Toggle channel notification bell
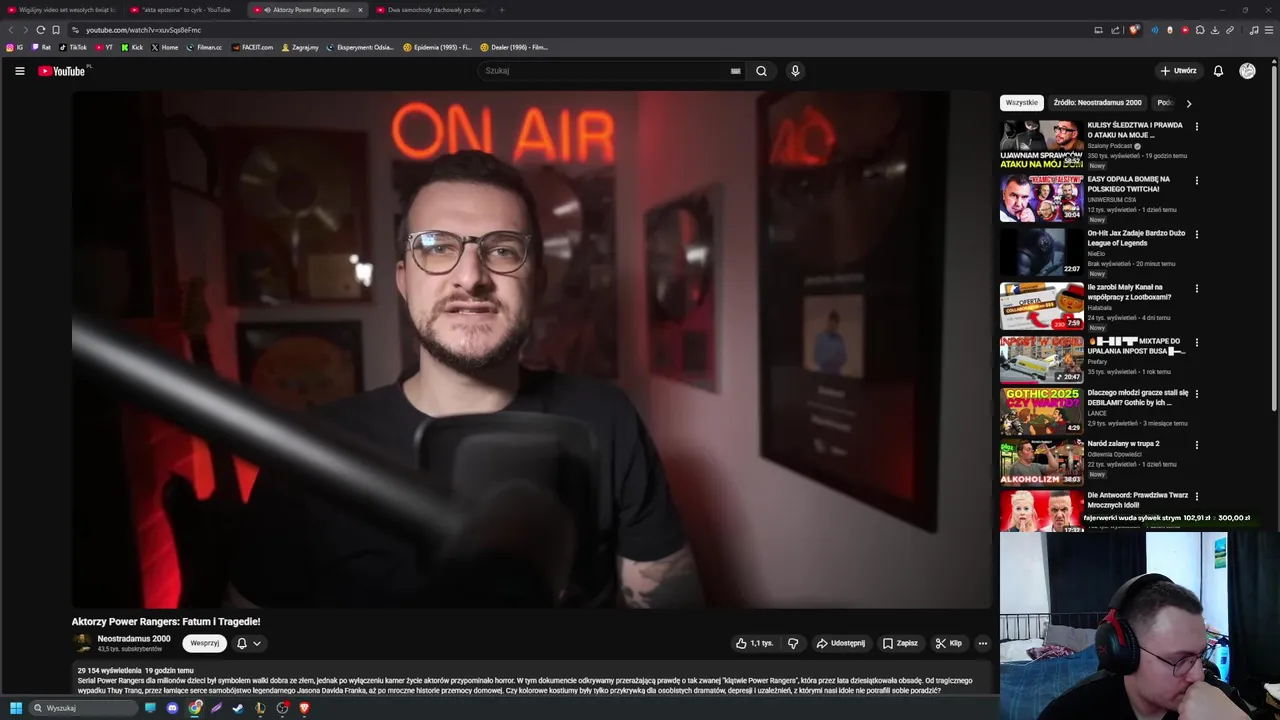The height and width of the screenshot is (720, 1280). tap(241, 644)
